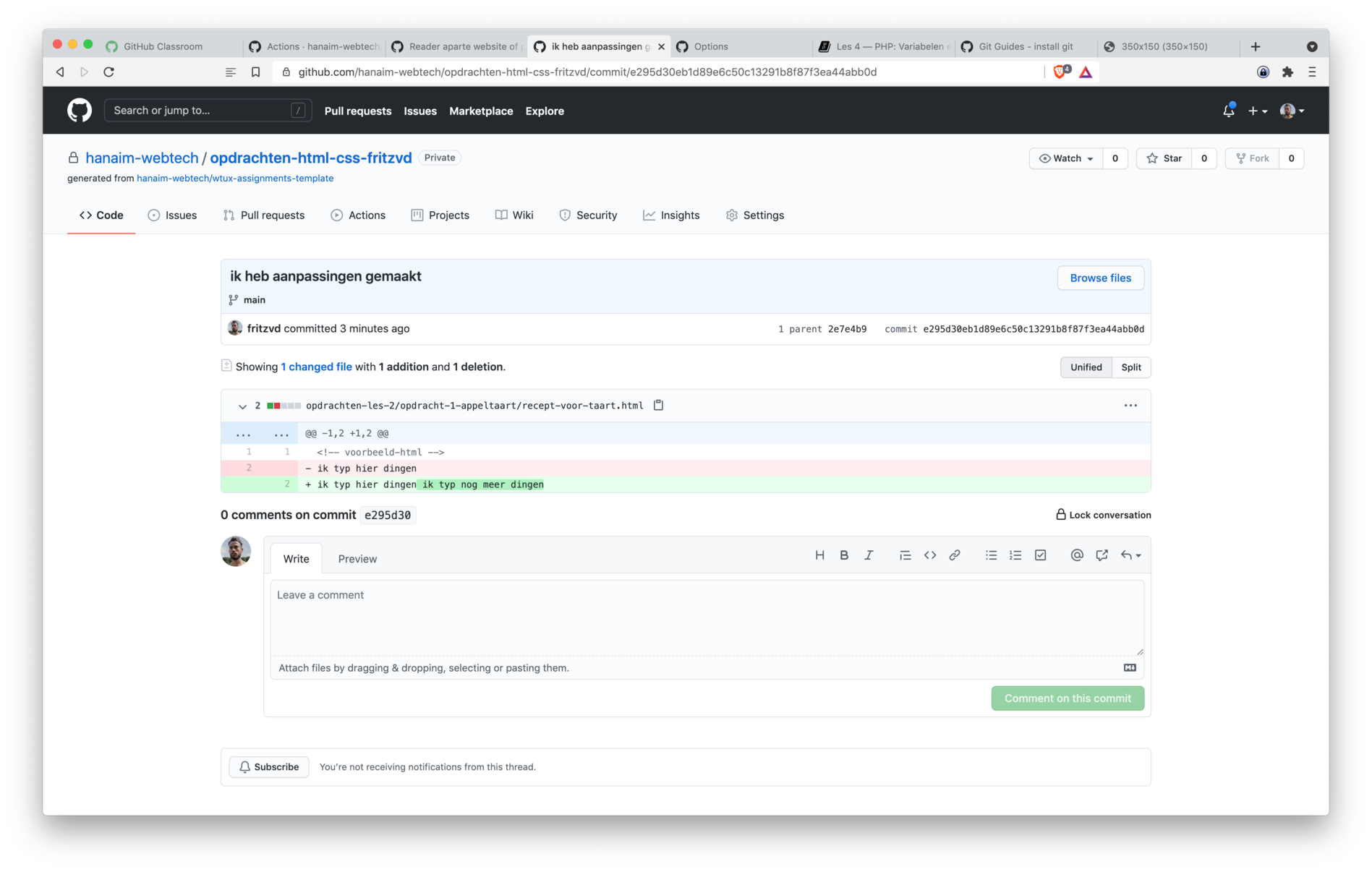Insert a bulleted list
This screenshot has height=872, width=1372.
point(991,555)
